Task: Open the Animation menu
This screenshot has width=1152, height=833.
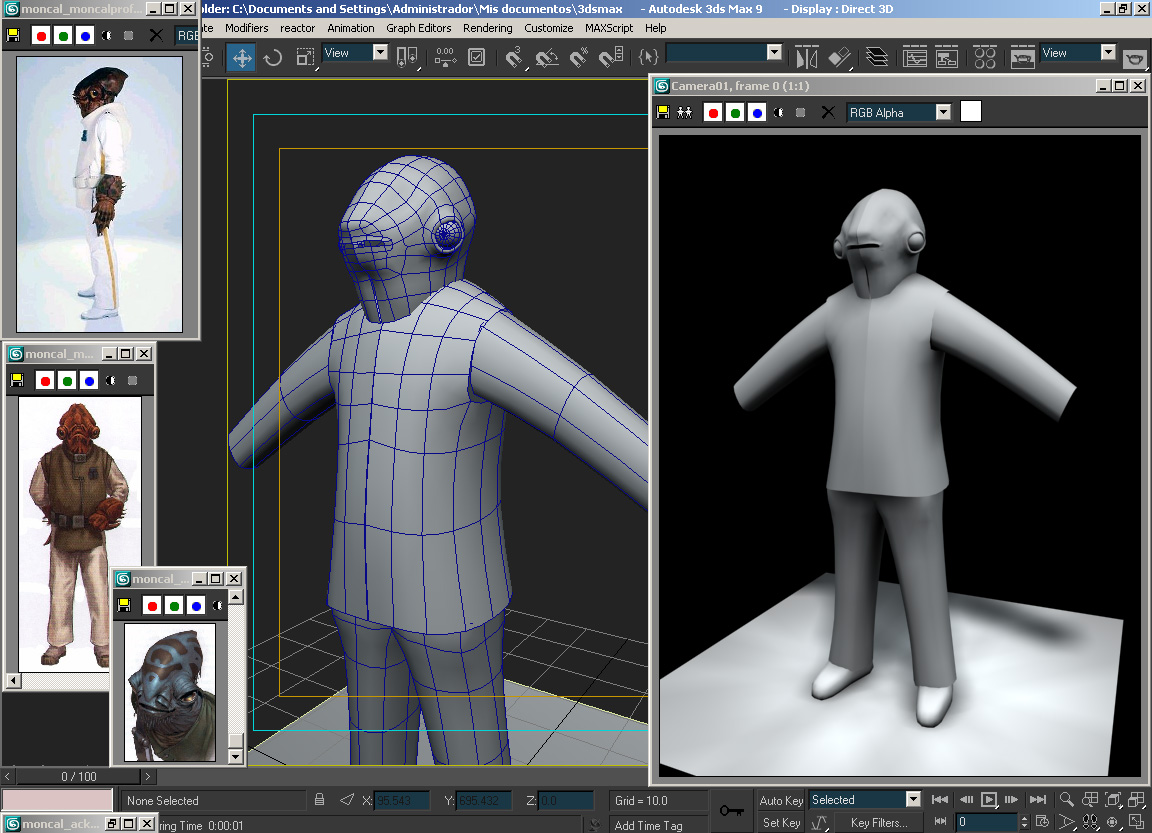Action: 350,28
